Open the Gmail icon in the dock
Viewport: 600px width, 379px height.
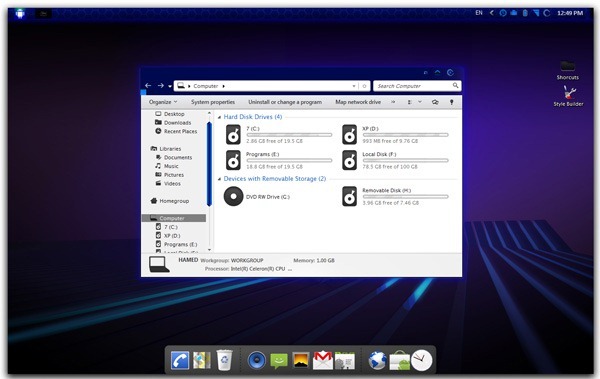[323, 360]
